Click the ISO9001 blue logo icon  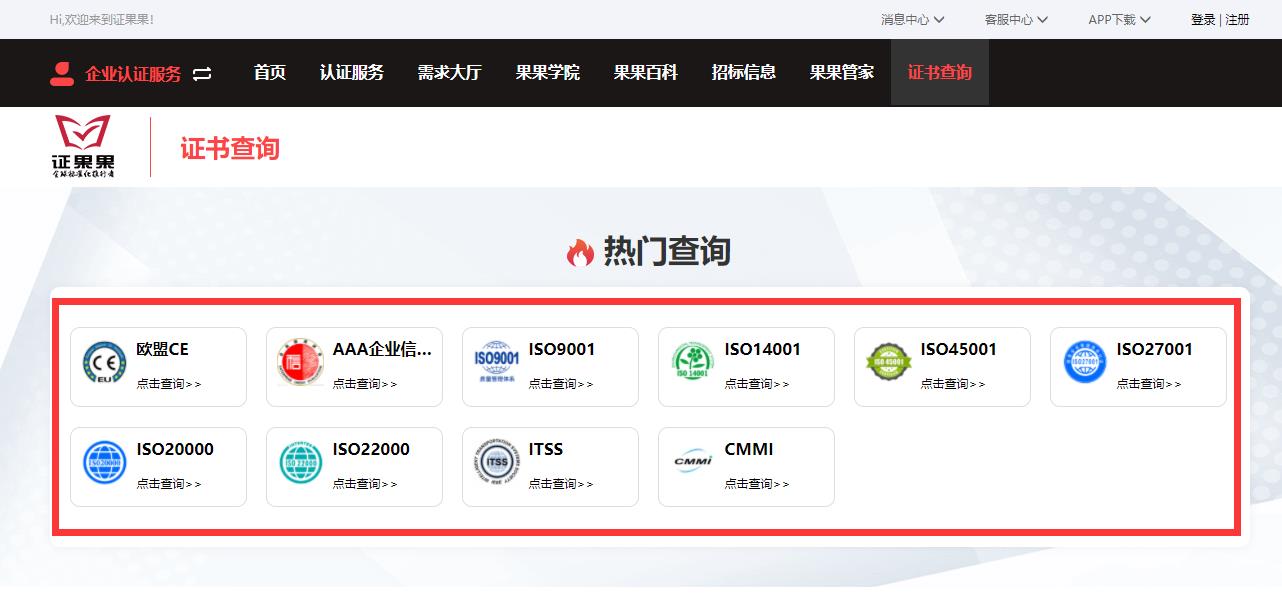tap(496, 363)
